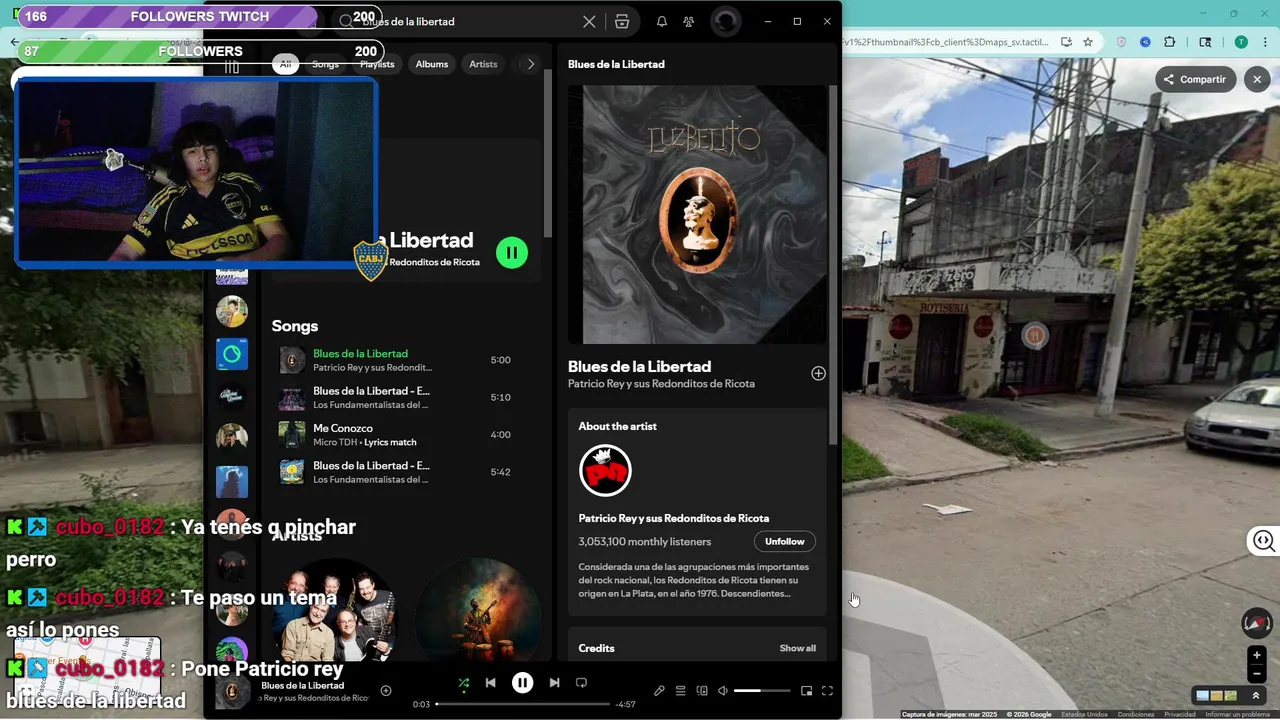This screenshot has height=720, width=1280.
Task: Toggle shuffle in the player bar
Action: 463,683
